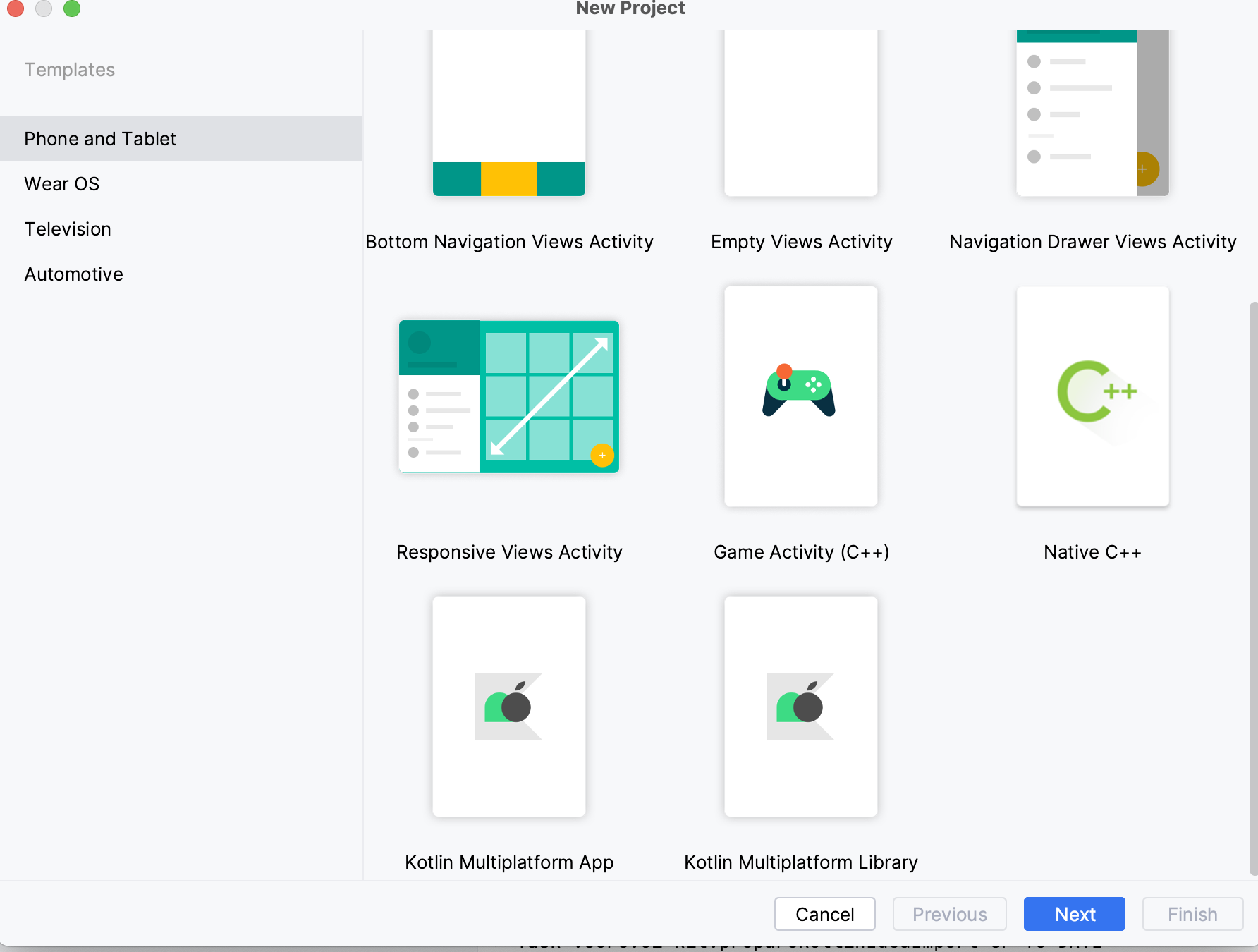This screenshot has width=1258, height=952.
Task: Select the Game Activity (C++) template
Action: pyautogui.click(x=800, y=396)
